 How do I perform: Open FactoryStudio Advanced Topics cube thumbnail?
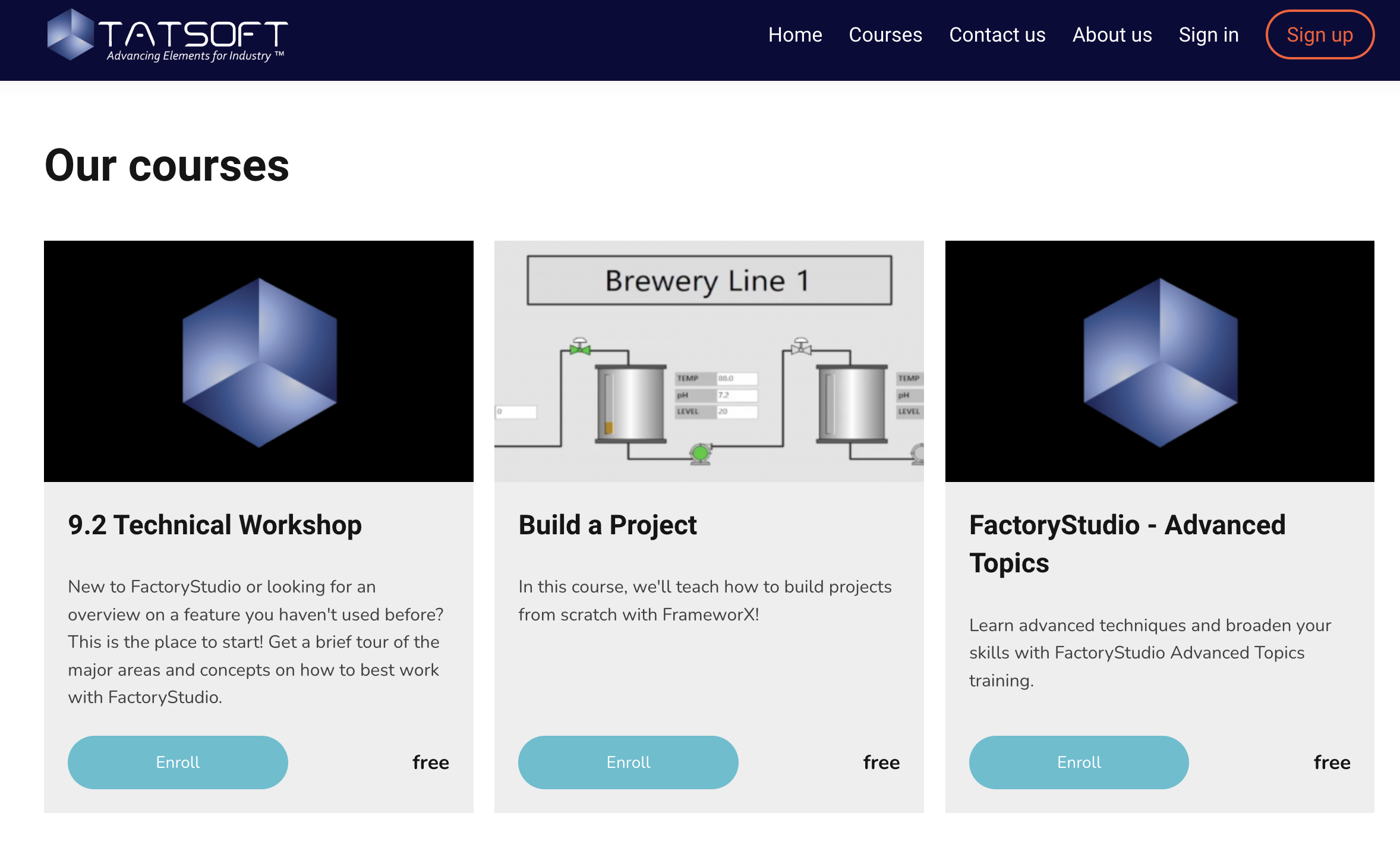(x=1159, y=361)
